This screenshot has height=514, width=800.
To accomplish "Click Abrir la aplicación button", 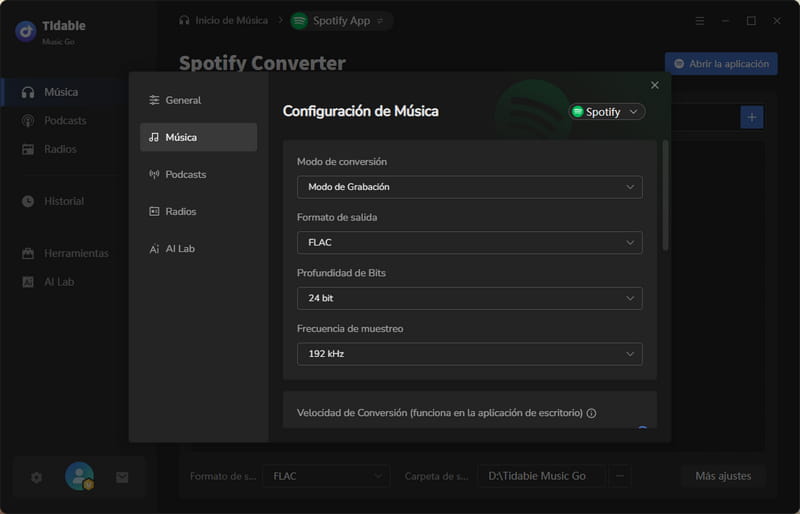I will click(721, 64).
